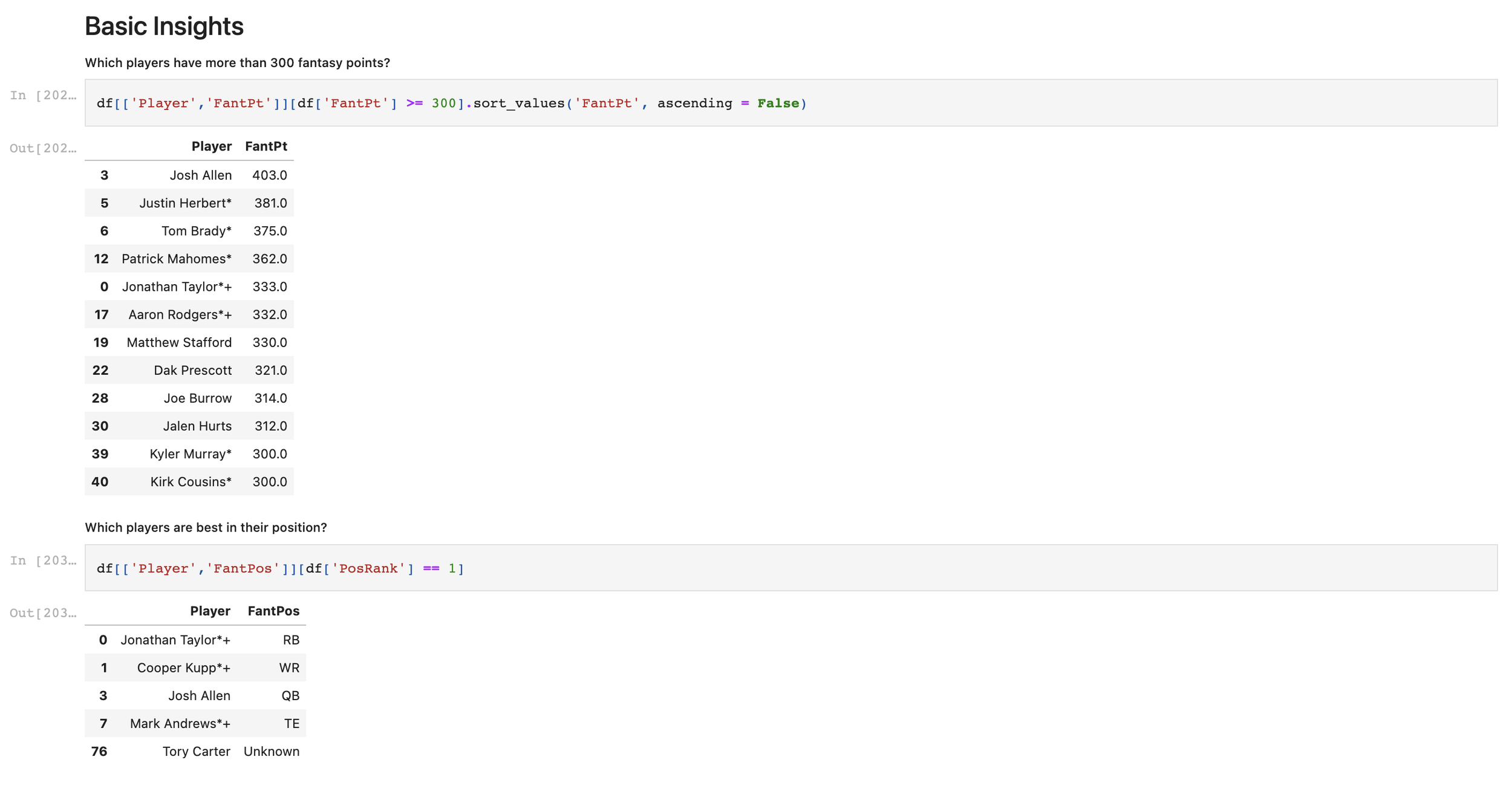This screenshot has height=786, width=1512.
Task: Select the Mark Andrews TE row
Action: pos(180,723)
